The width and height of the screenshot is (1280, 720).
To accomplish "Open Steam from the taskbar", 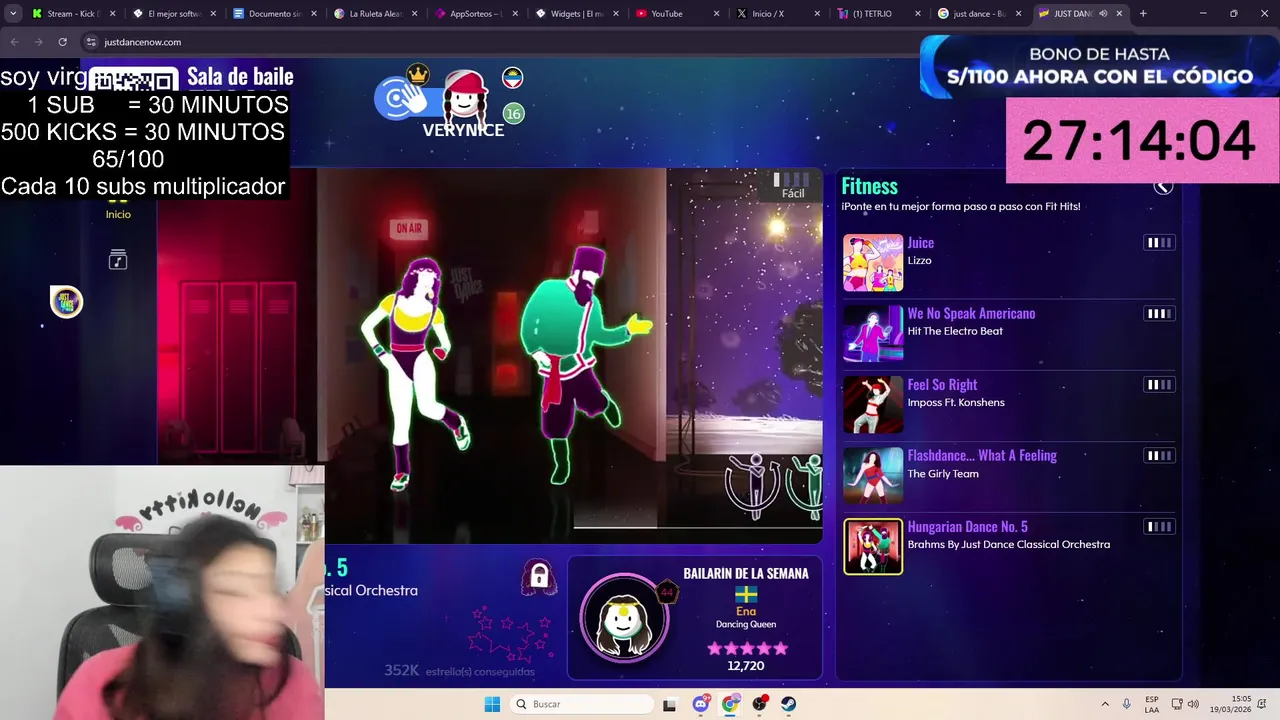I will coord(789,704).
